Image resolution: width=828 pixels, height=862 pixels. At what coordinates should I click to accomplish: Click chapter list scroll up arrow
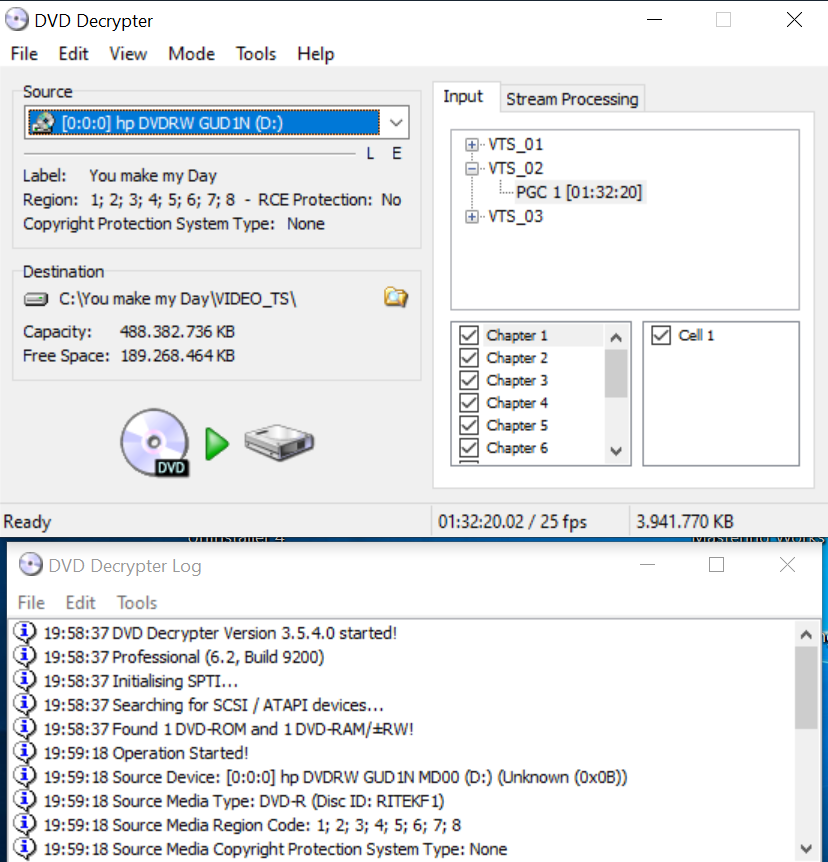point(616,337)
